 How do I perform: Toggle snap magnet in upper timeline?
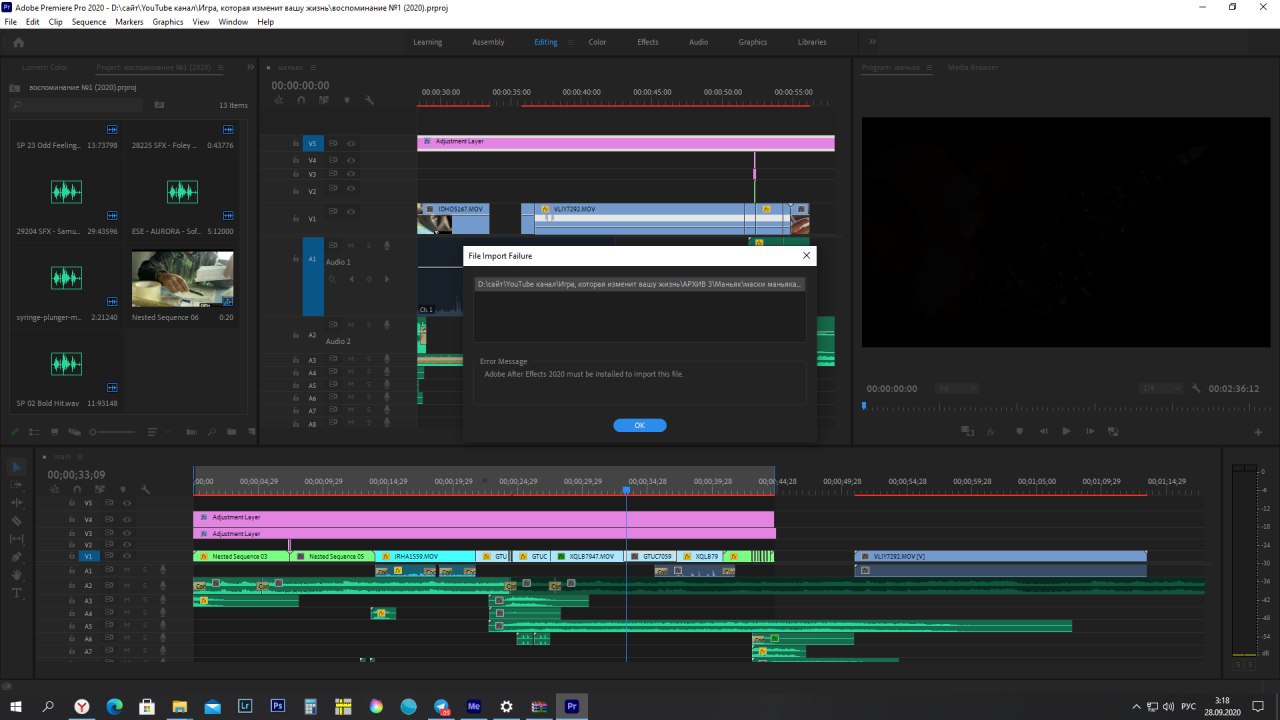(302, 100)
